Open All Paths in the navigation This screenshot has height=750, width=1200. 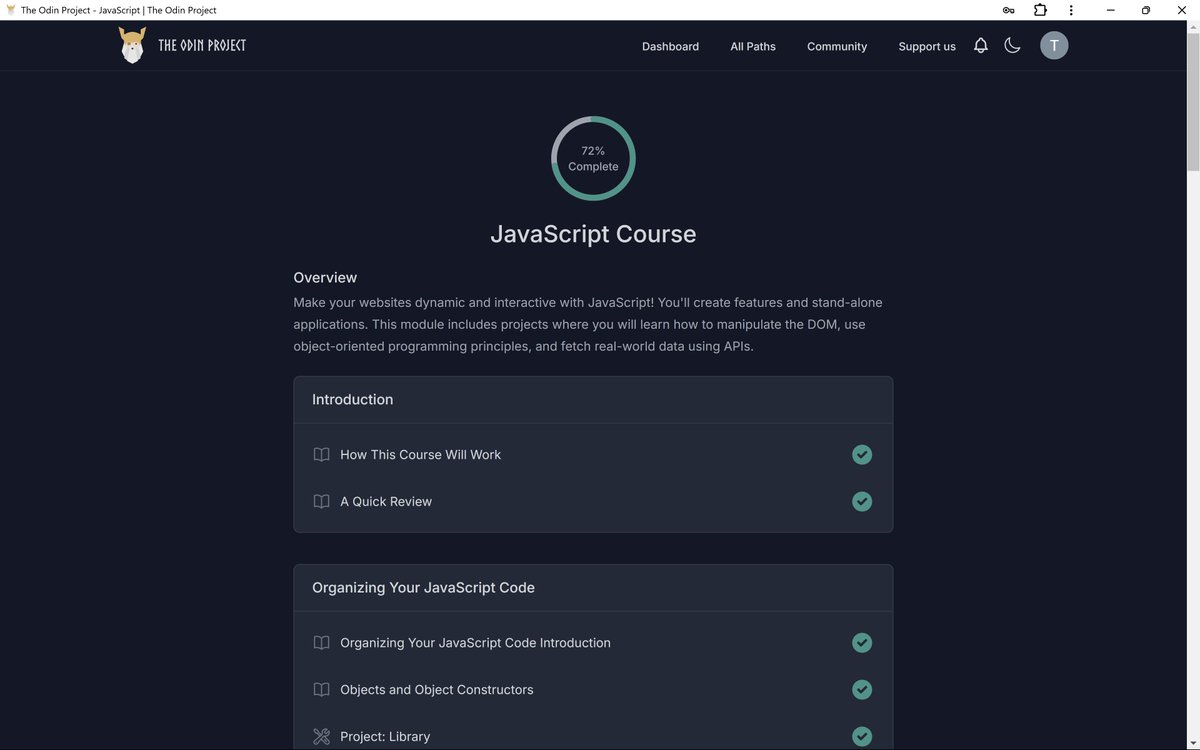point(753,46)
